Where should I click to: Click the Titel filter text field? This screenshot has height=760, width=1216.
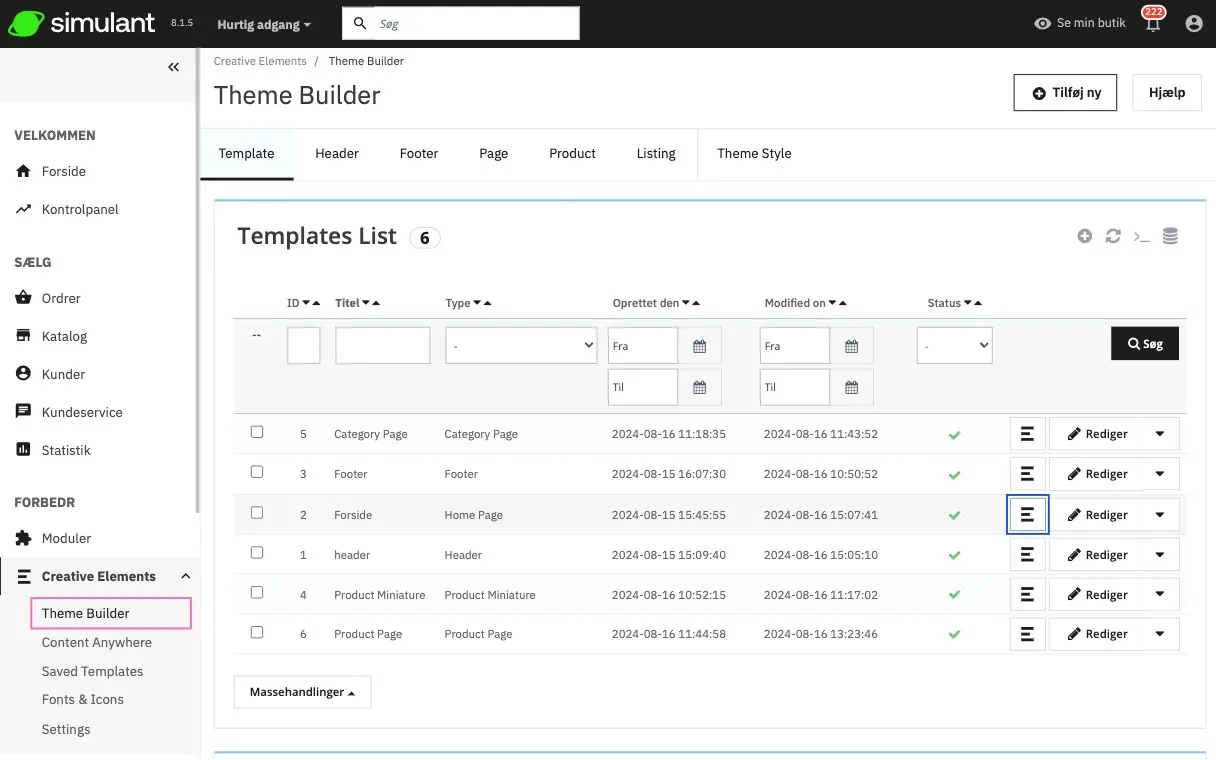click(382, 345)
